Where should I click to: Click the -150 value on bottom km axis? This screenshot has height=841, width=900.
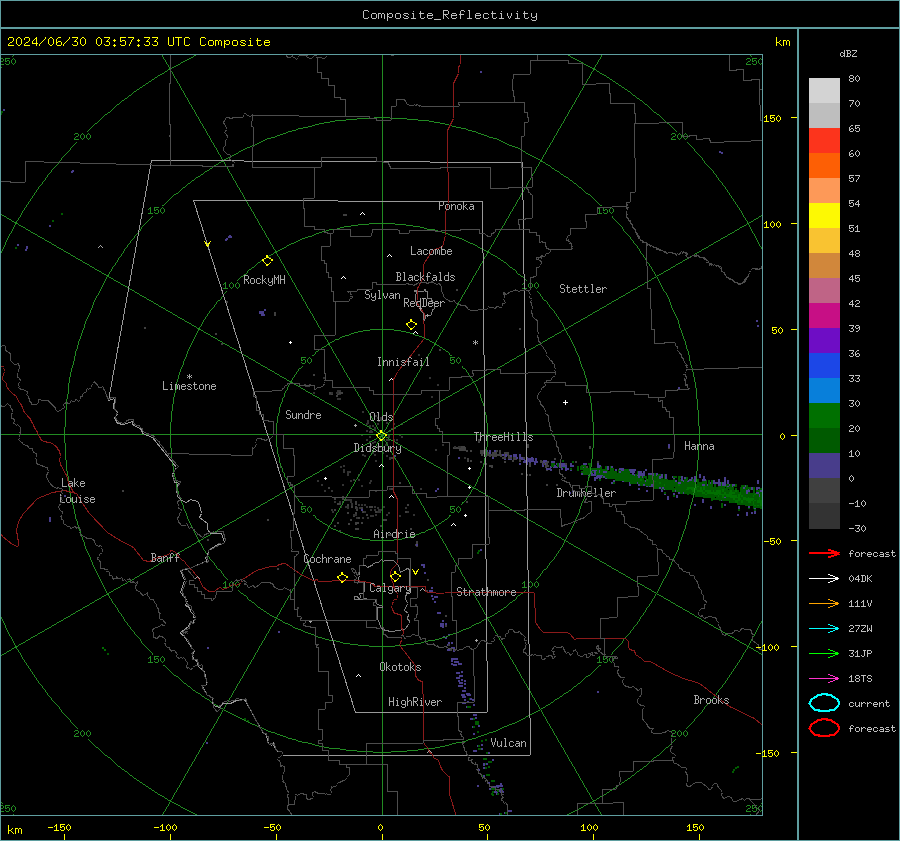[59, 828]
